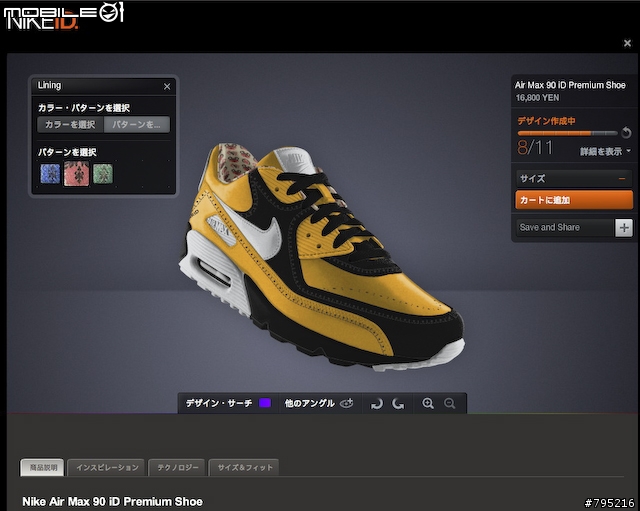Click the カートに追加 add to cart button
The width and height of the screenshot is (640, 511).
(574, 200)
